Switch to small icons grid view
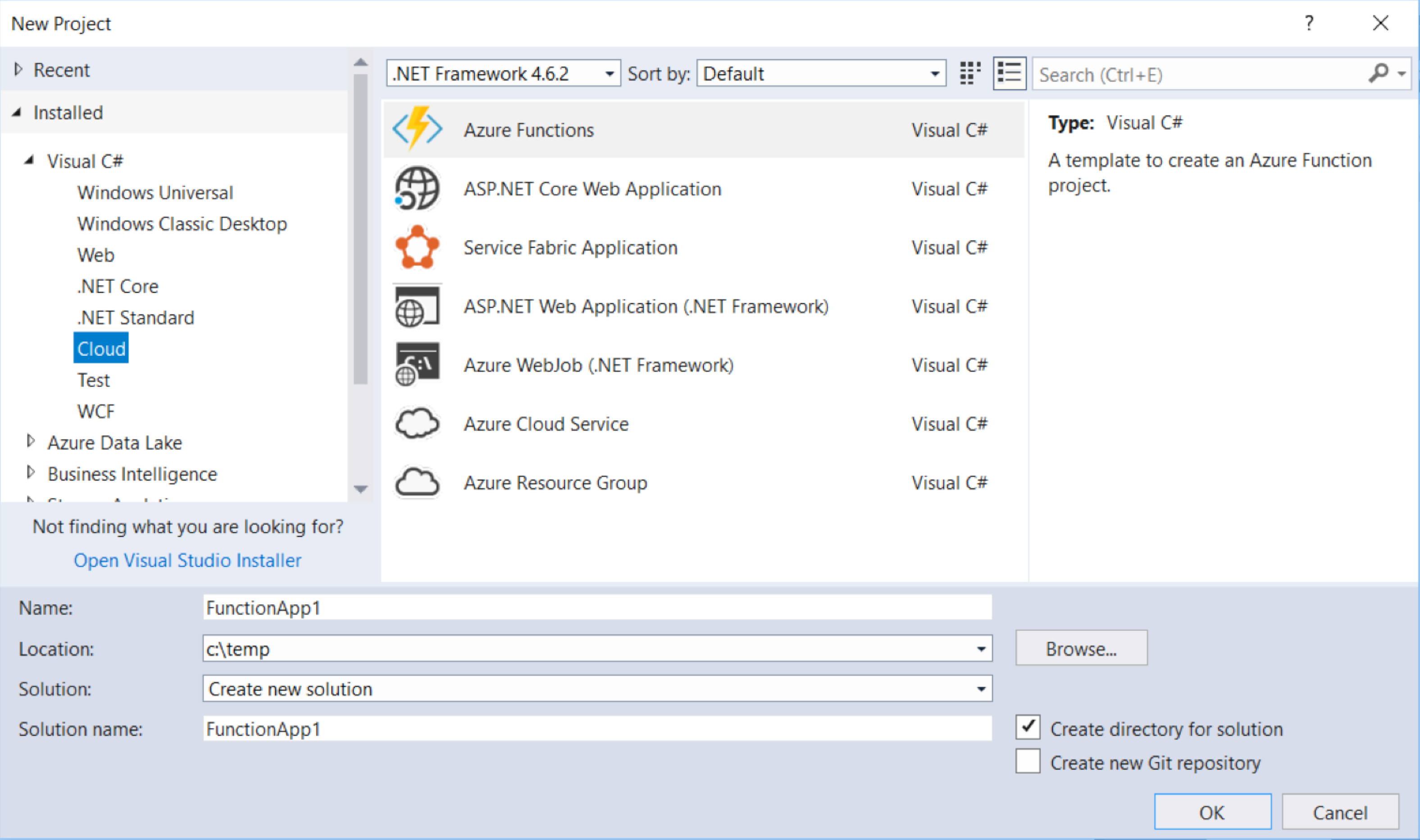Image resolution: width=1420 pixels, height=840 pixels. point(970,73)
